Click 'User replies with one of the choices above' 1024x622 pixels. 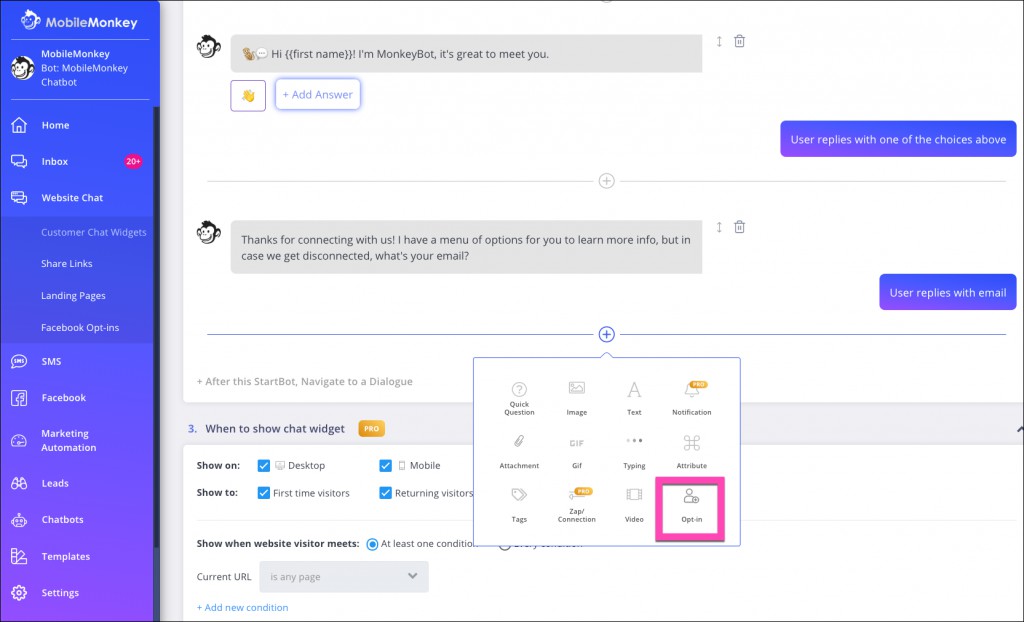pyautogui.click(x=898, y=139)
